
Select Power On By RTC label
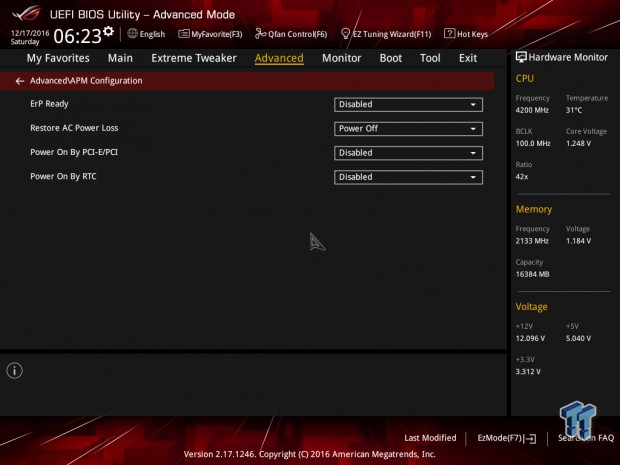[63, 176]
